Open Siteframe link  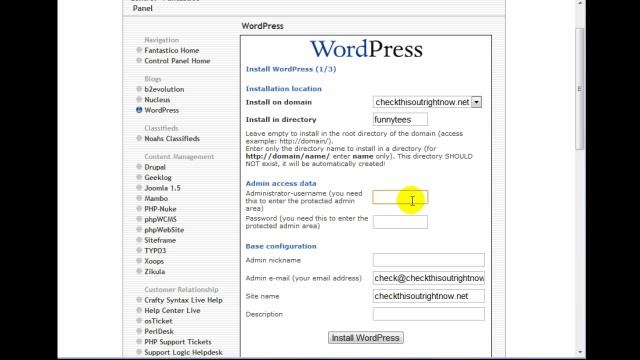(160, 240)
